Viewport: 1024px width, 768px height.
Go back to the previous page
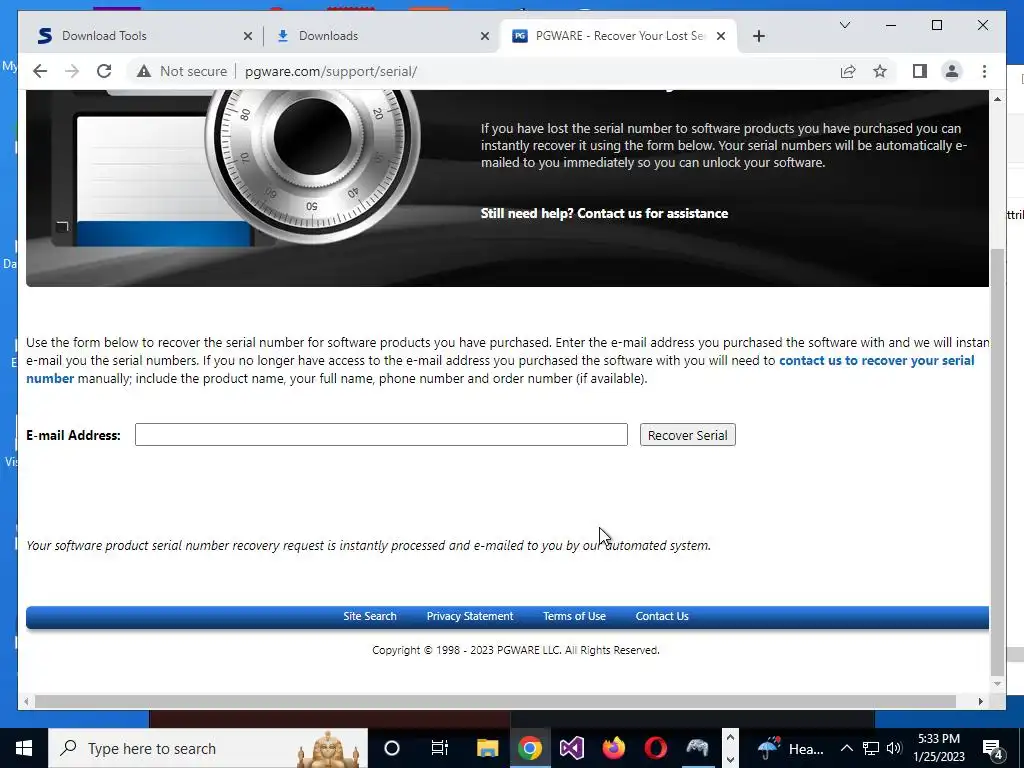click(x=40, y=71)
